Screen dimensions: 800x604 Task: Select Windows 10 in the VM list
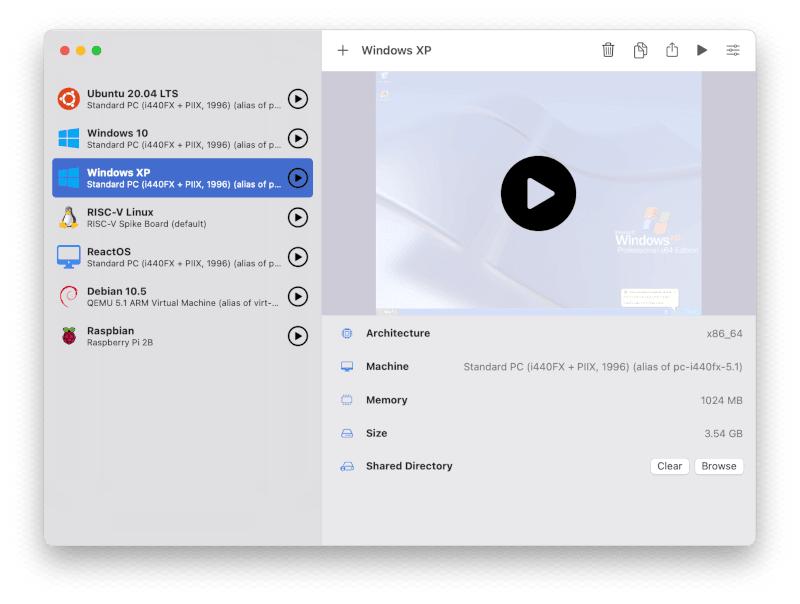coord(183,138)
